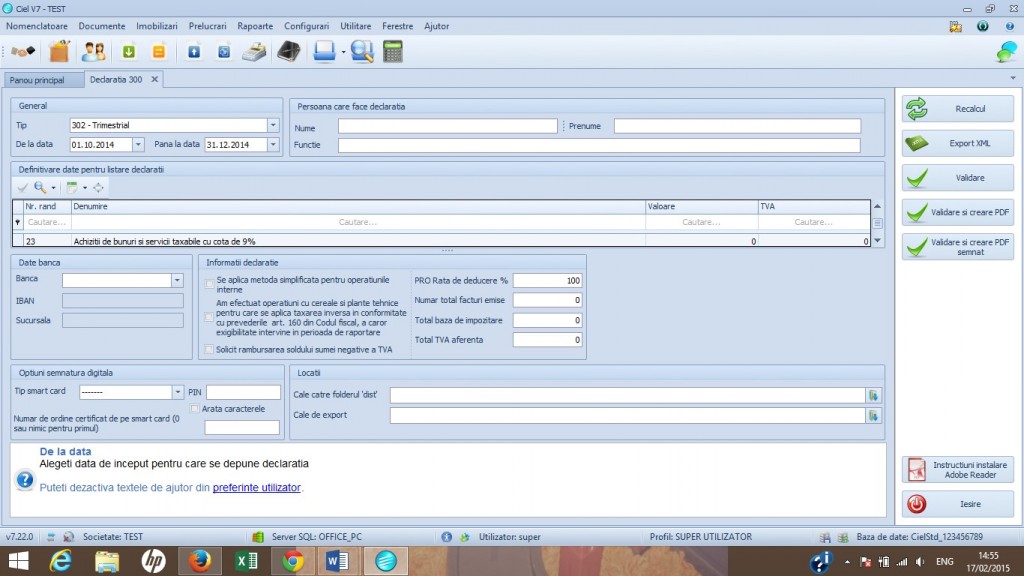
Task: Open the Nomenclatoare menu
Action: coord(37,26)
